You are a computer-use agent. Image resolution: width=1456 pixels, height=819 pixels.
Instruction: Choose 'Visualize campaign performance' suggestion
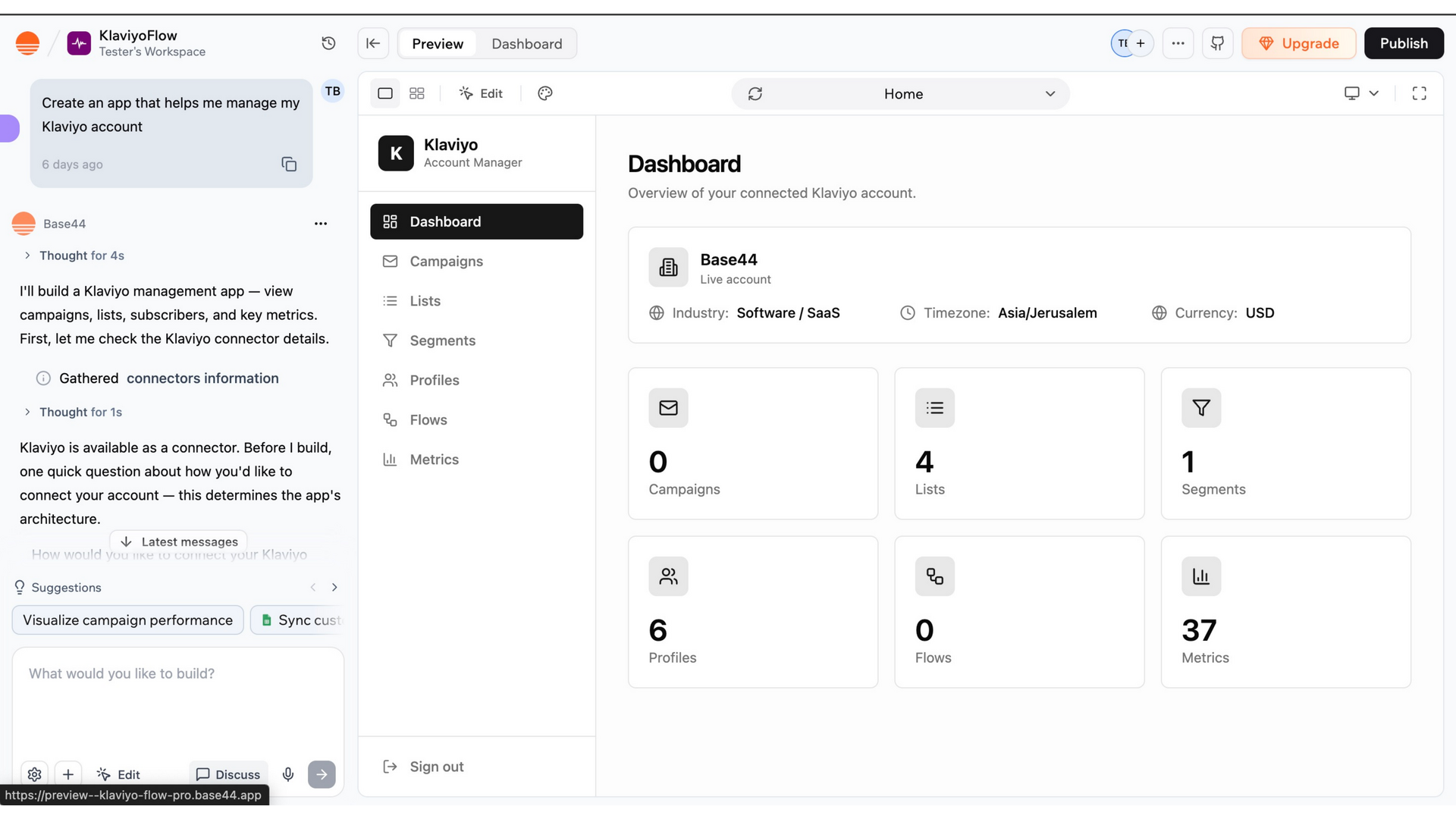tap(127, 620)
